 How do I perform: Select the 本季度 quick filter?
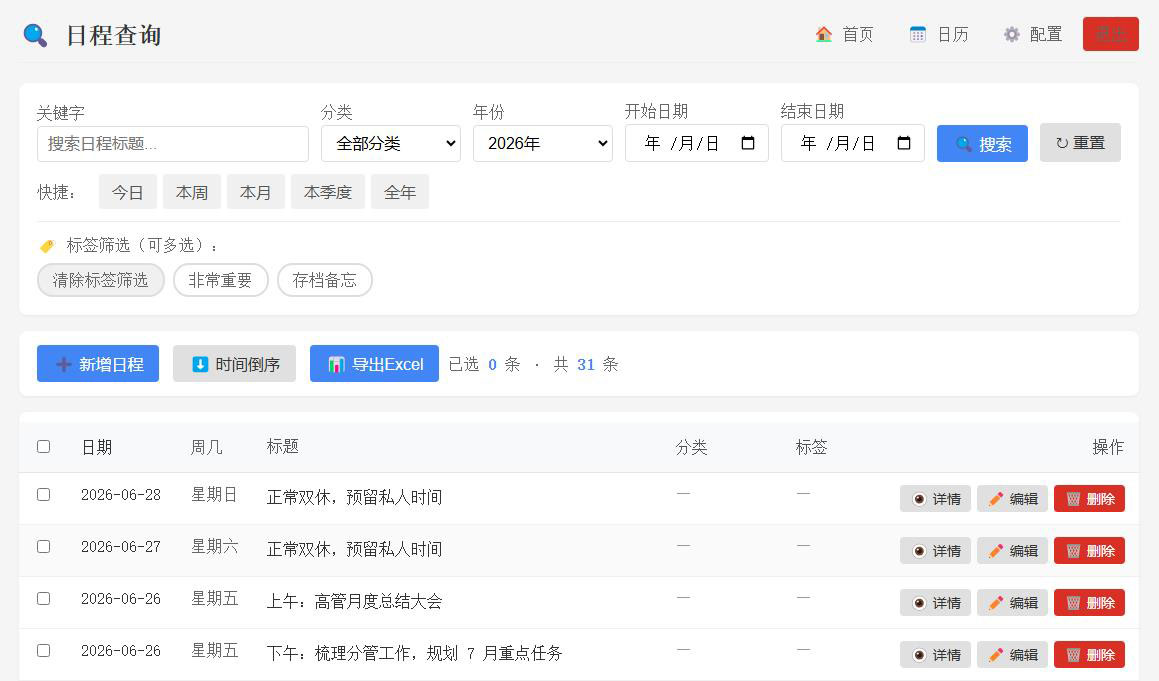click(x=327, y=192)
